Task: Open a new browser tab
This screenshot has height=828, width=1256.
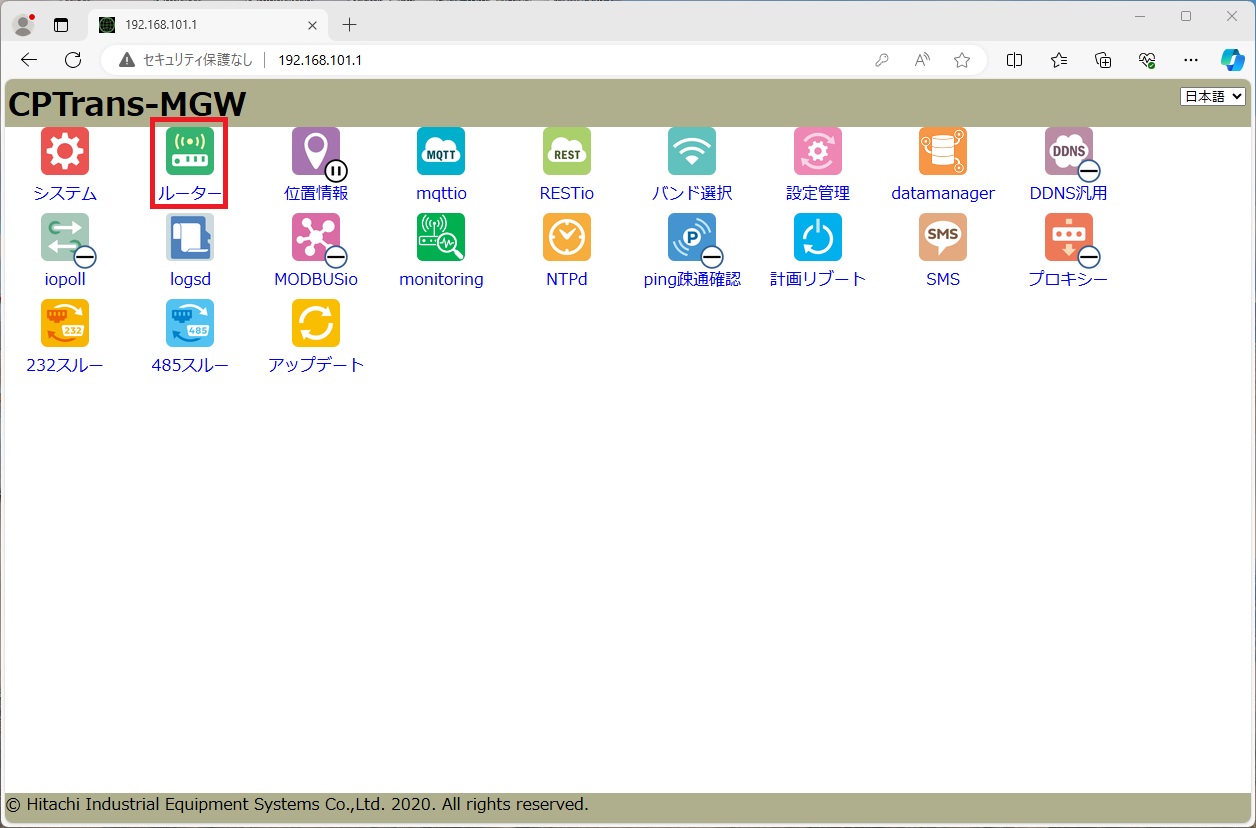Action: coord(349,25)
